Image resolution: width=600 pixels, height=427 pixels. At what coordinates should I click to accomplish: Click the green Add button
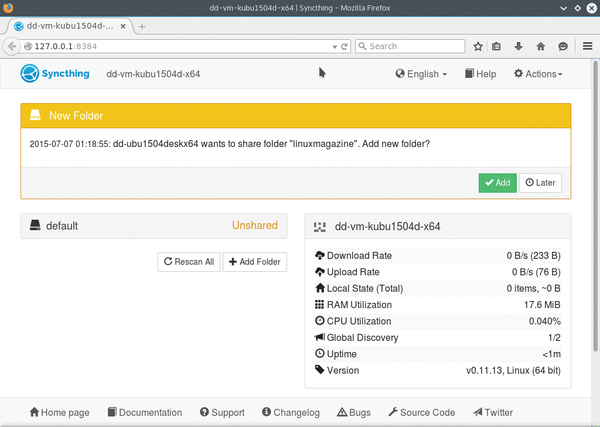click(497, 183)
